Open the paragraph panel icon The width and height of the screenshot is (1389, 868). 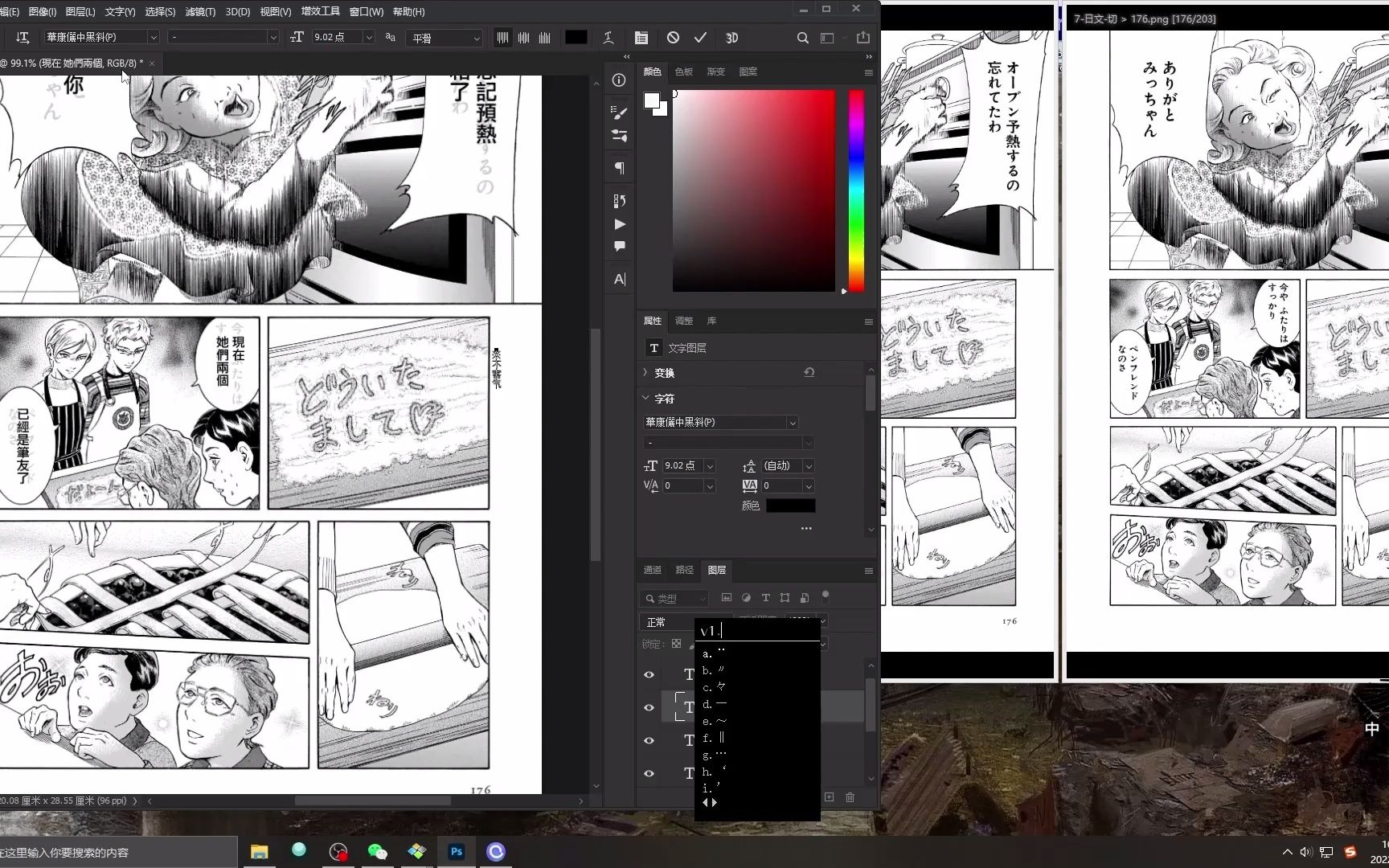[x=619, y=168]
